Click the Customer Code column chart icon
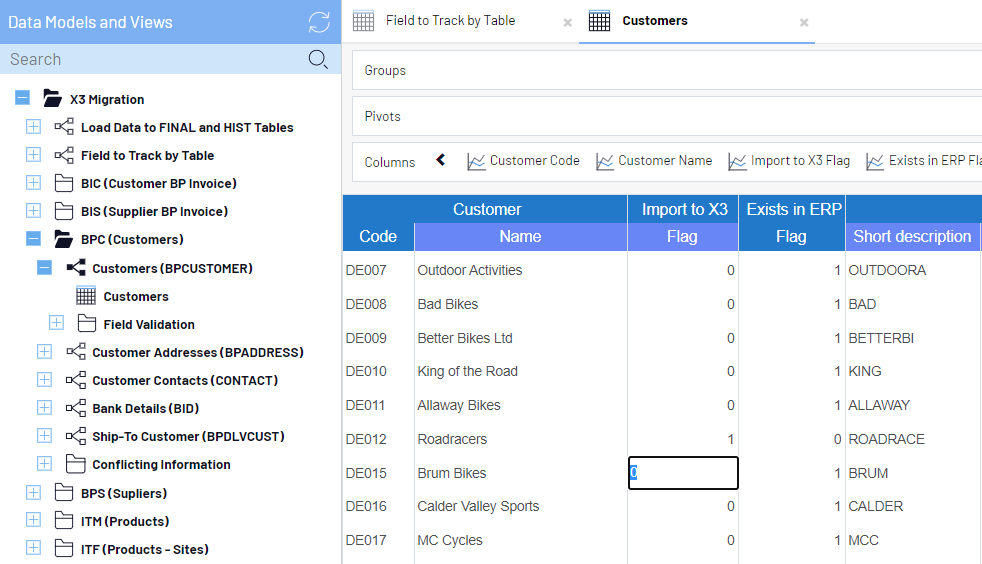Image resolution: width=982 pixels, height=564 pixels. [476, 161]
